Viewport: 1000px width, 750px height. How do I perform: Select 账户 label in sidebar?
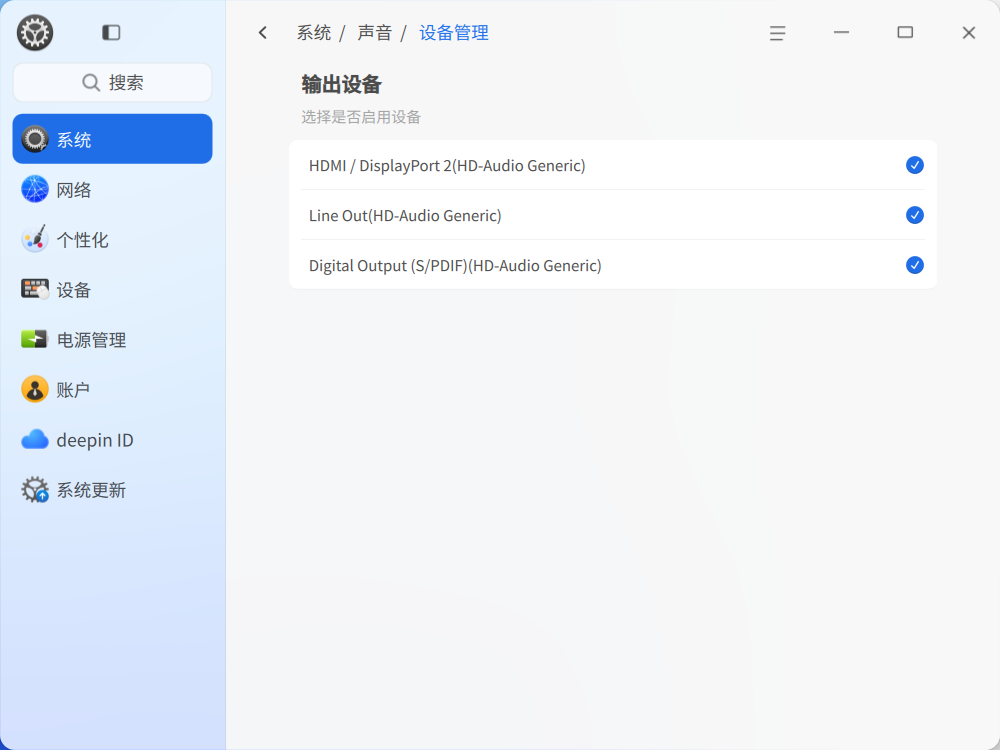[x=73, y=390]
